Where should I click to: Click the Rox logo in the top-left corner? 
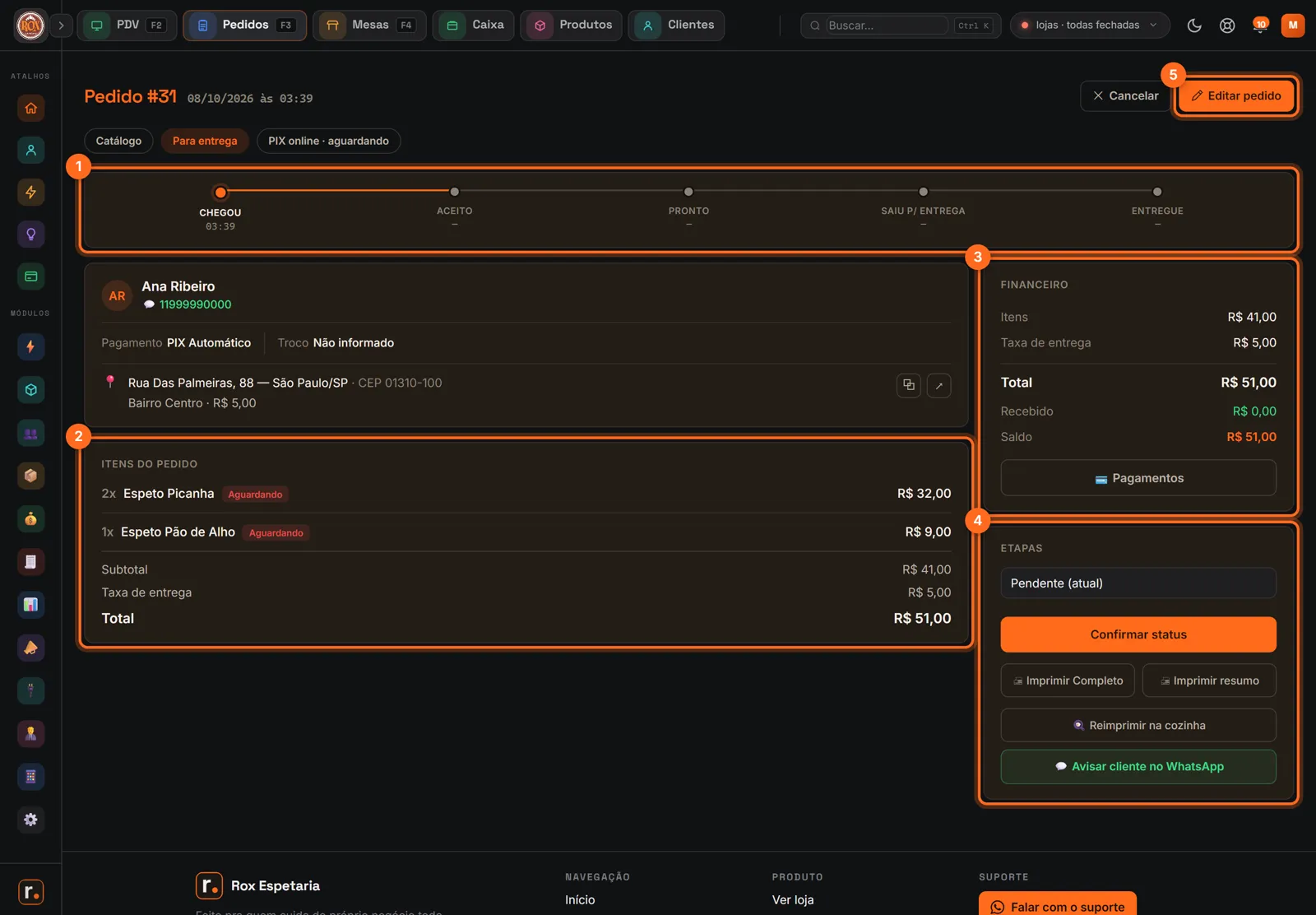30,26
